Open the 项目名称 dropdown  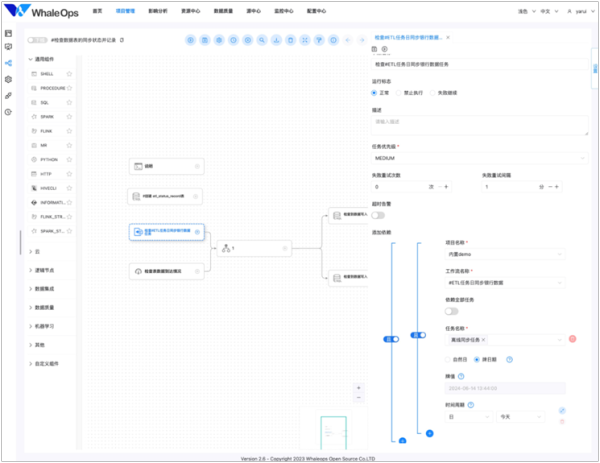pos(504,254)
